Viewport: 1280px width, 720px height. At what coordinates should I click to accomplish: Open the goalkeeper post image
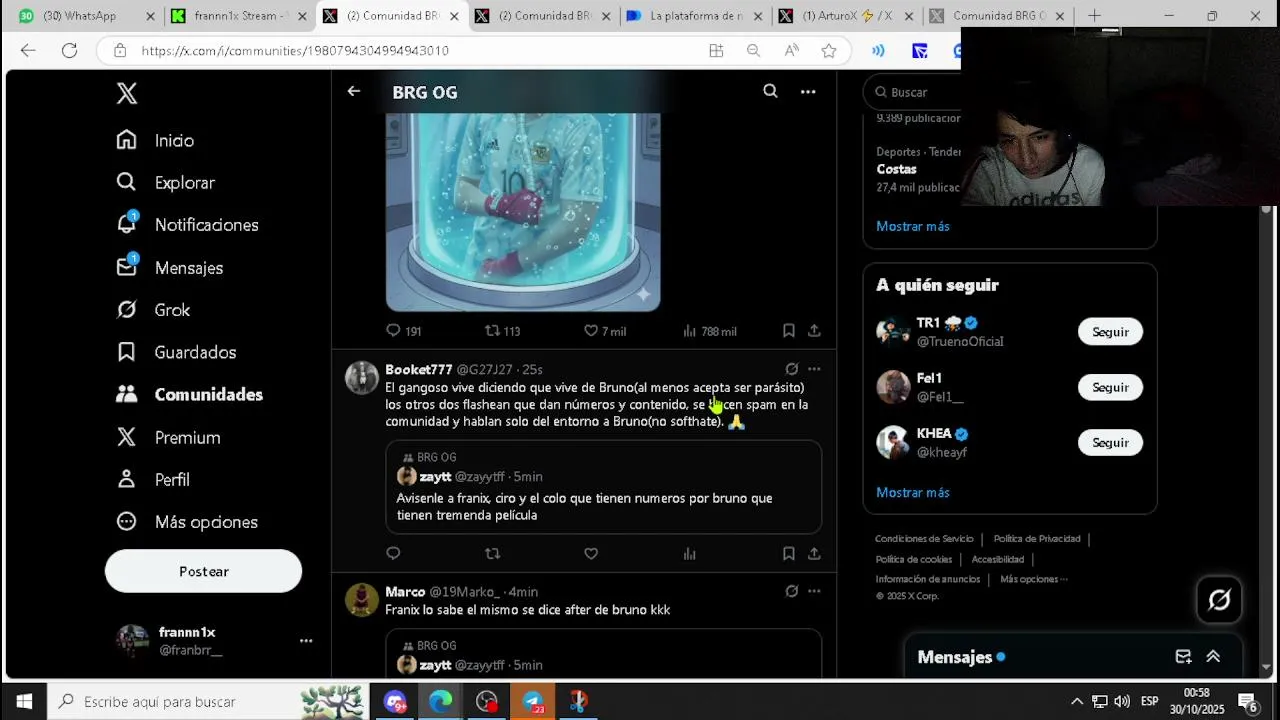click(523, 211)
